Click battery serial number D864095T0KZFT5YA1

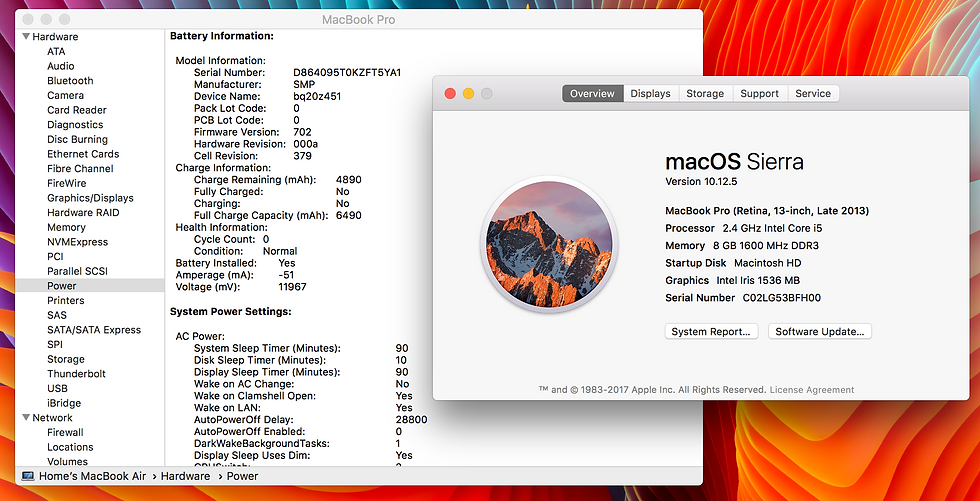coord(348,72)
